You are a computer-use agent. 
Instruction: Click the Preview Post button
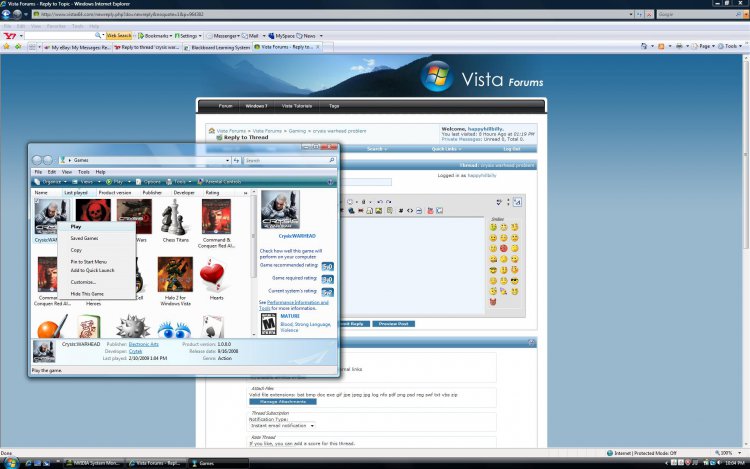pos(393,324)
